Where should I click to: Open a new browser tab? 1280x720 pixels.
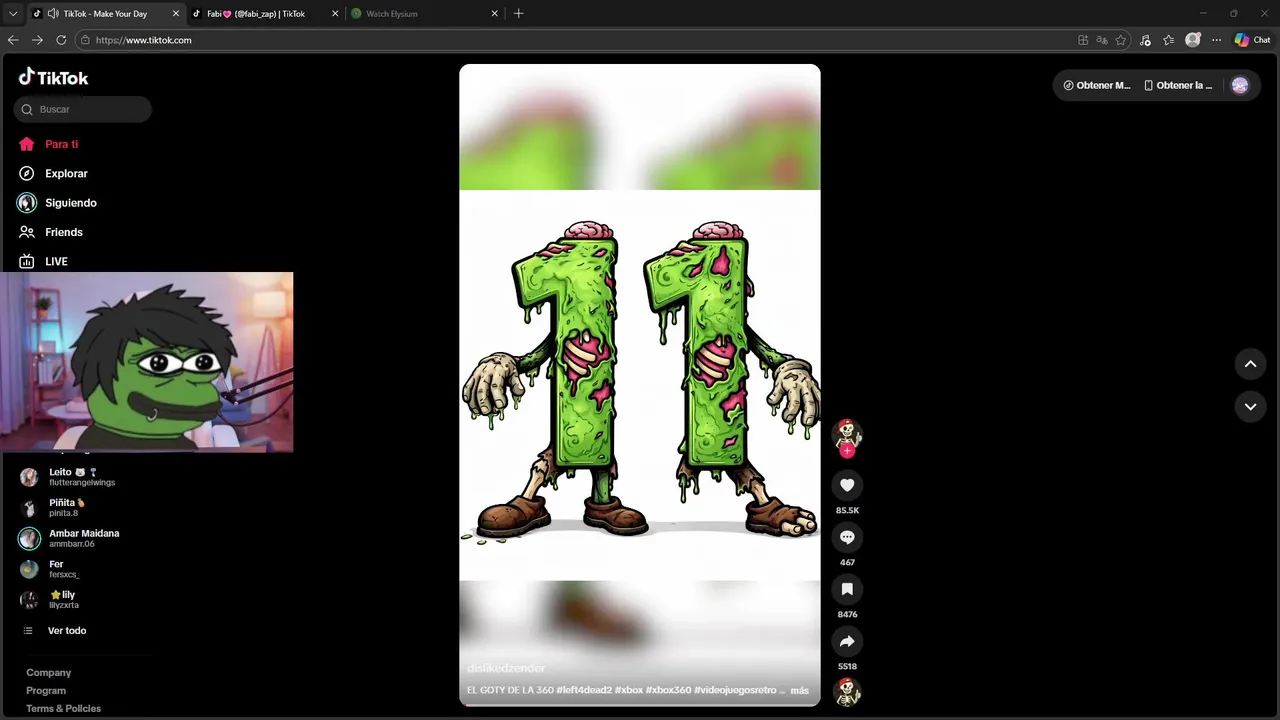pyautogui.click(x=518, y=14)
